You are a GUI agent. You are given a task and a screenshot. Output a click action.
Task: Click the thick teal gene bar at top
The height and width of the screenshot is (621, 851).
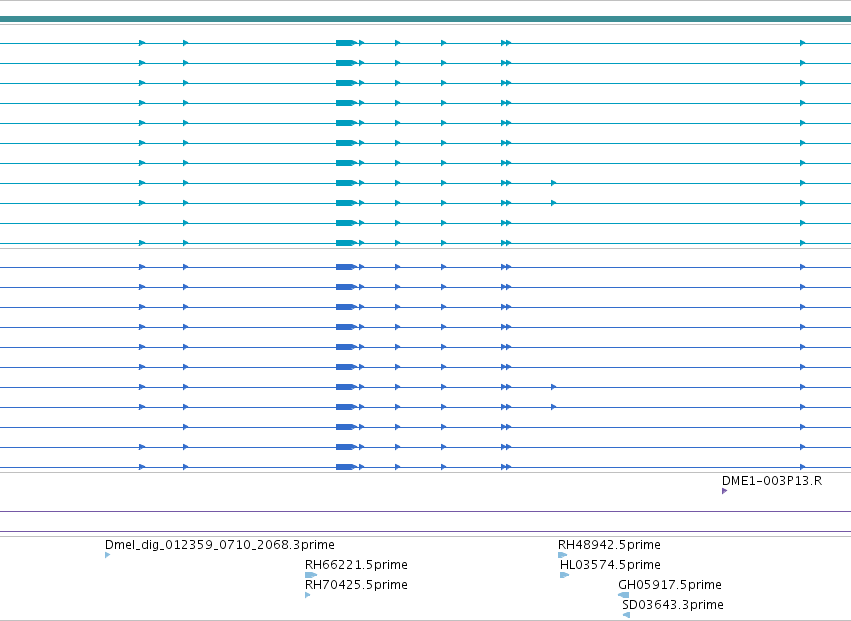click(426, 19)
